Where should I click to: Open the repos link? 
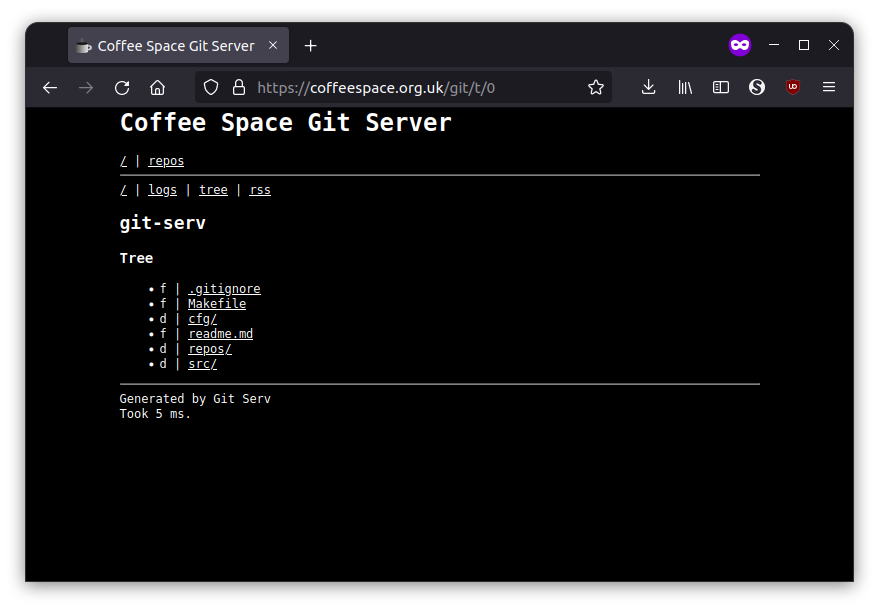(166, 161)
